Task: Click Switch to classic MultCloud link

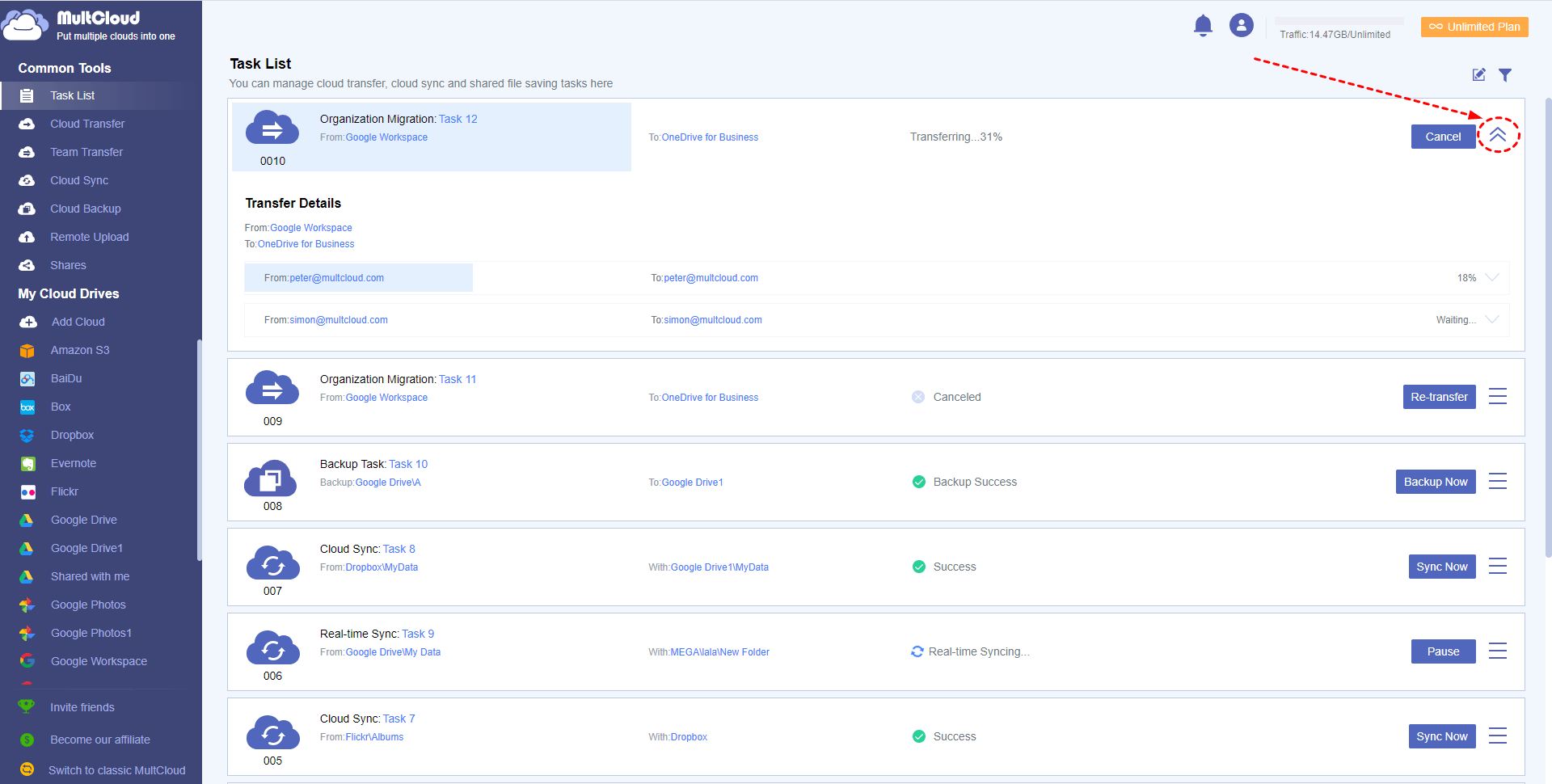Action: 117,770
